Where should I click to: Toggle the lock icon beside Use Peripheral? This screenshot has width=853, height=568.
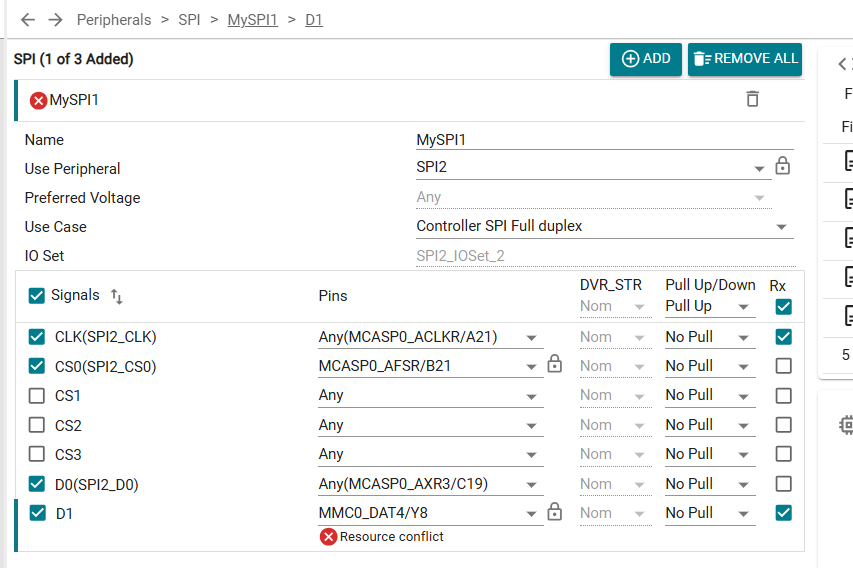(782, 165)
